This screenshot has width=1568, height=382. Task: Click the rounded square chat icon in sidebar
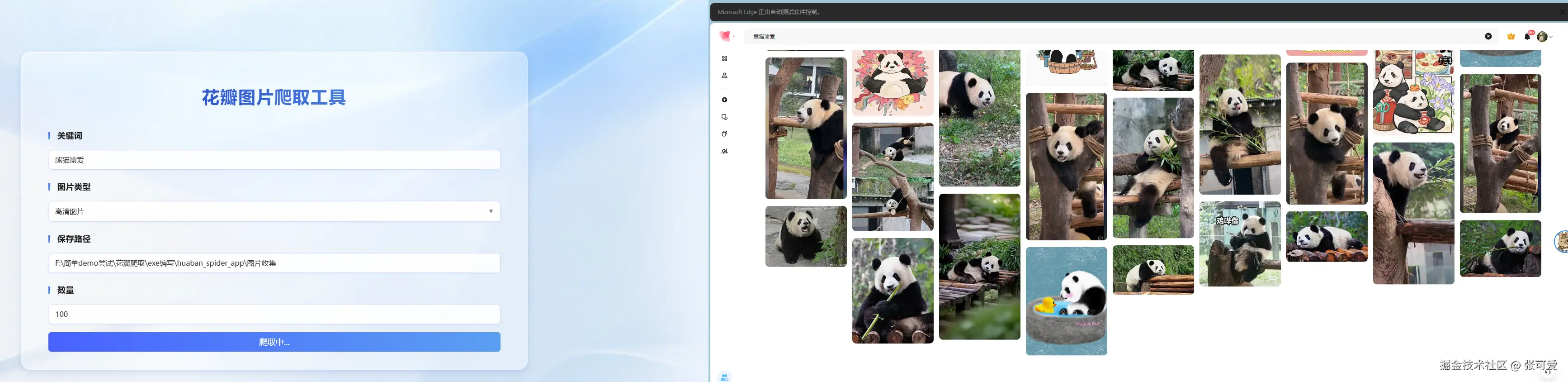click(724, 117)
